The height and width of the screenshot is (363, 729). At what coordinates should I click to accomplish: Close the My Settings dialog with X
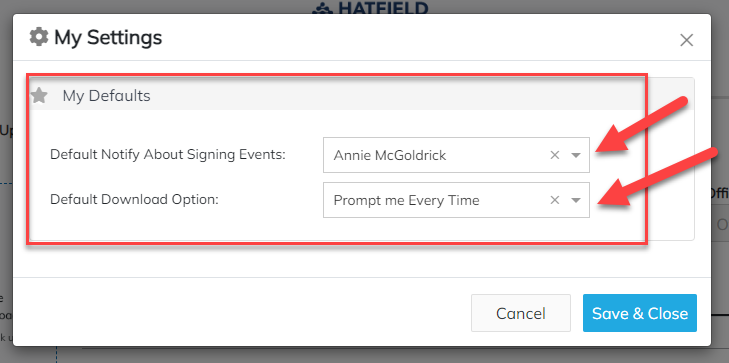pyautogui.click(x=686, y=40)
